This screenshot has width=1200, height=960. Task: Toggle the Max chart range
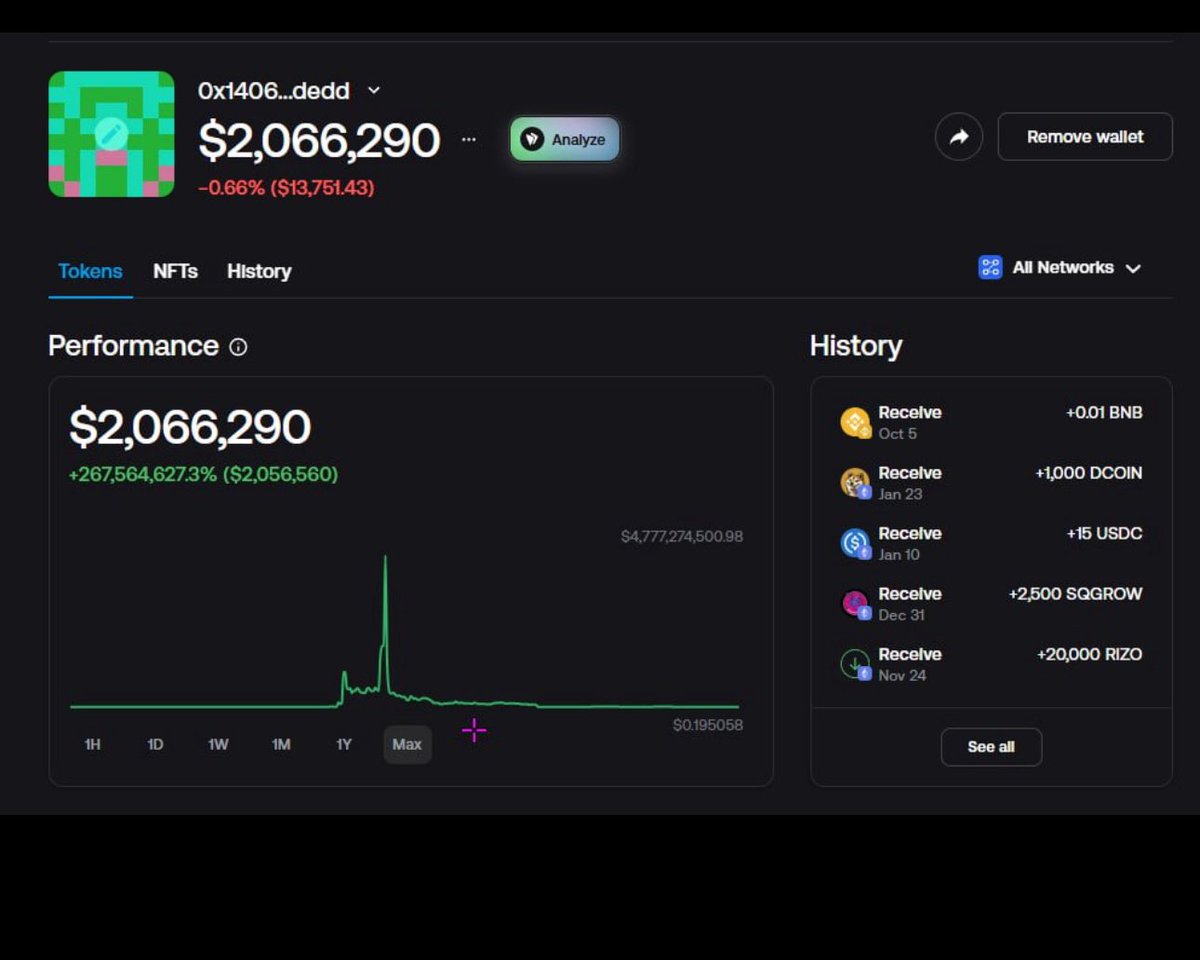[407, 744]
